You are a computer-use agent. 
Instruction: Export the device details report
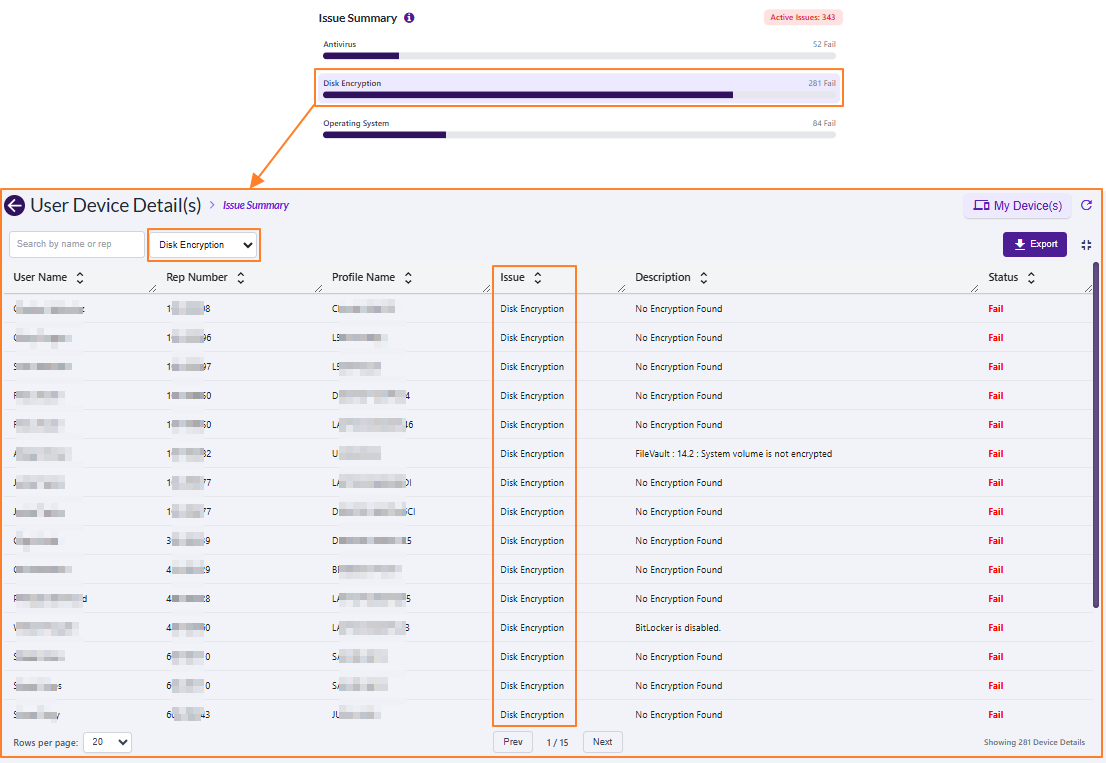click(1035, 244)
